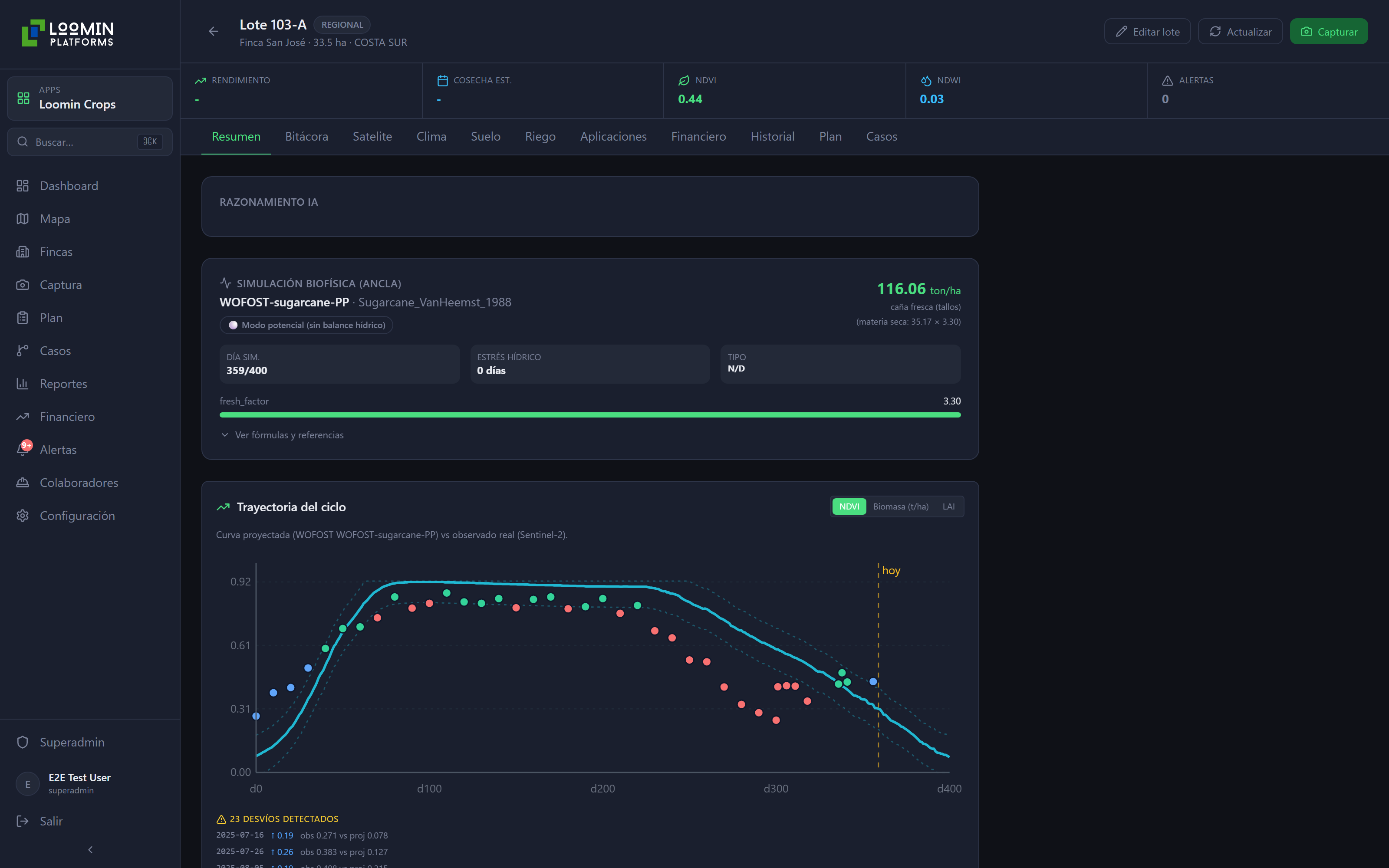1389x868 pixels.
Task: Switch chart to Biomasa (t/ha)
Action: coord(901,506)
